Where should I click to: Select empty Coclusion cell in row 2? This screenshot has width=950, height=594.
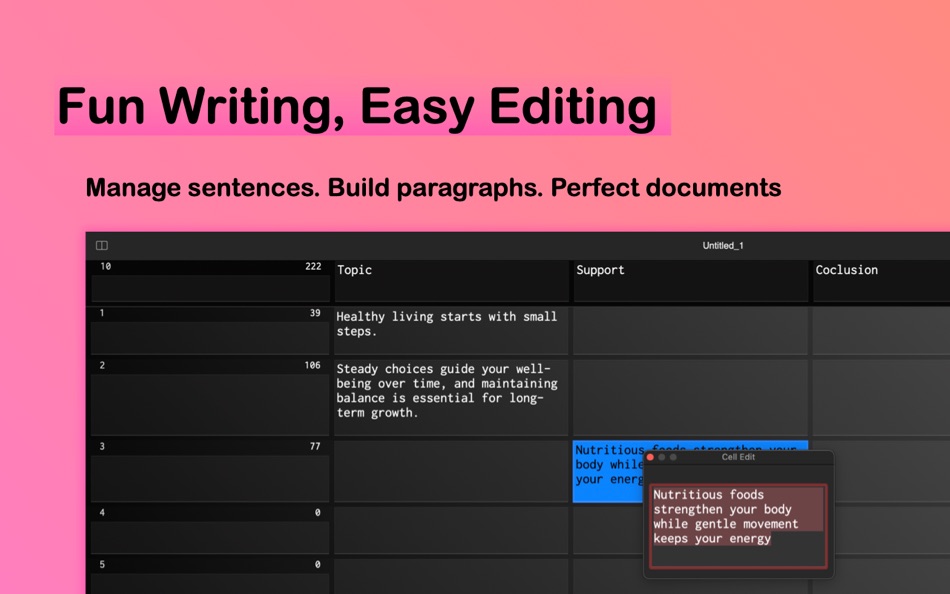(882, 398)
